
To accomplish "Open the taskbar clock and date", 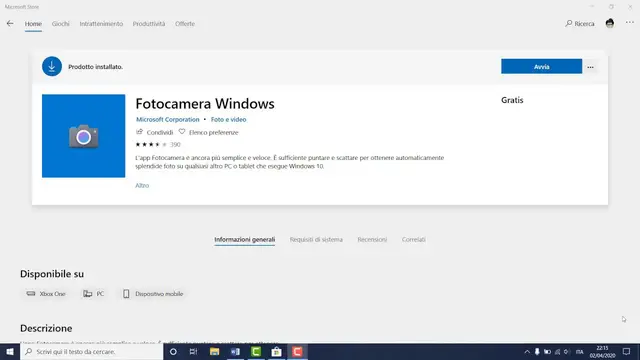I will (602, 352).
